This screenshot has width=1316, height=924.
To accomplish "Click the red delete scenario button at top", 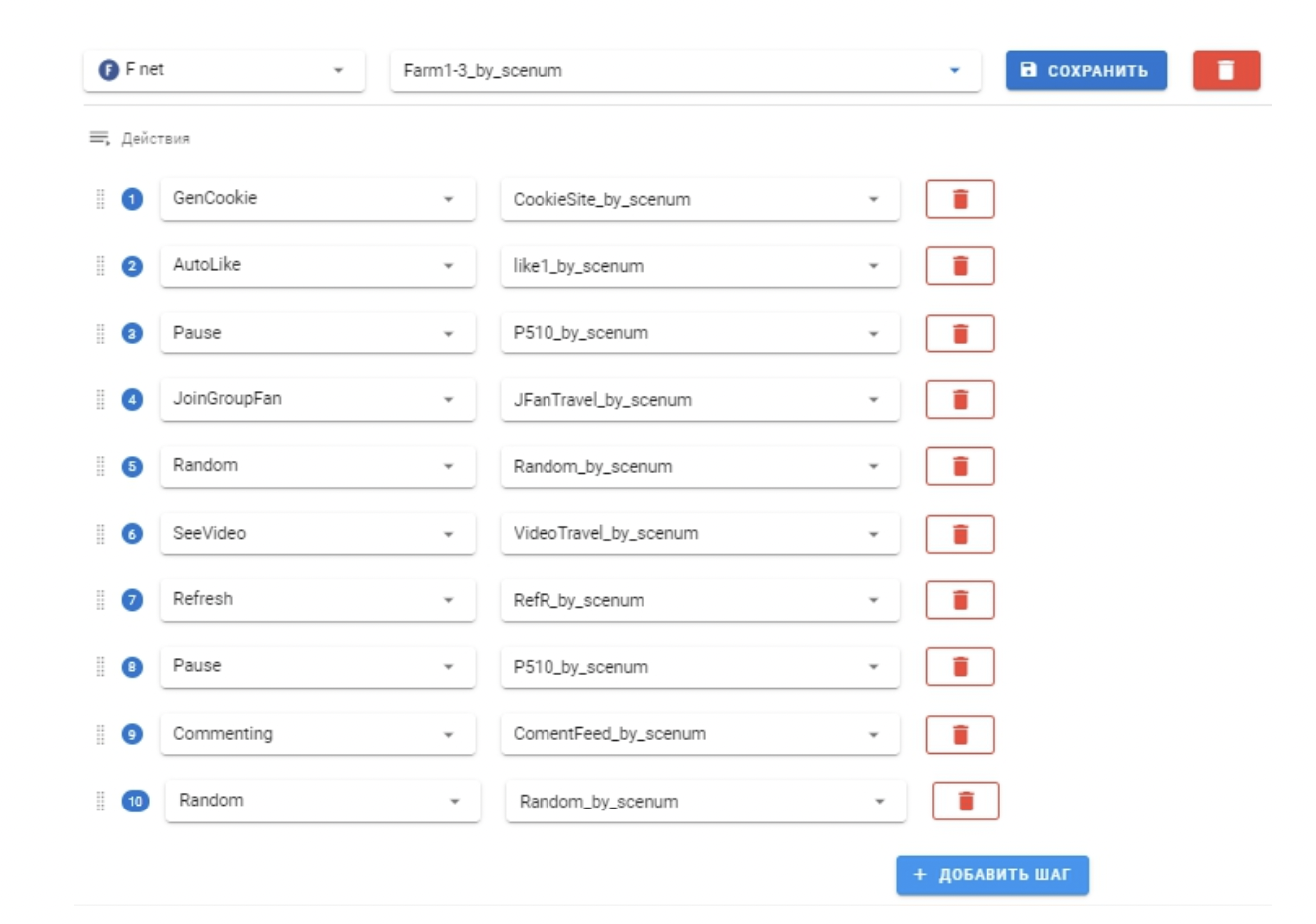I will (x=1226, y=70).
